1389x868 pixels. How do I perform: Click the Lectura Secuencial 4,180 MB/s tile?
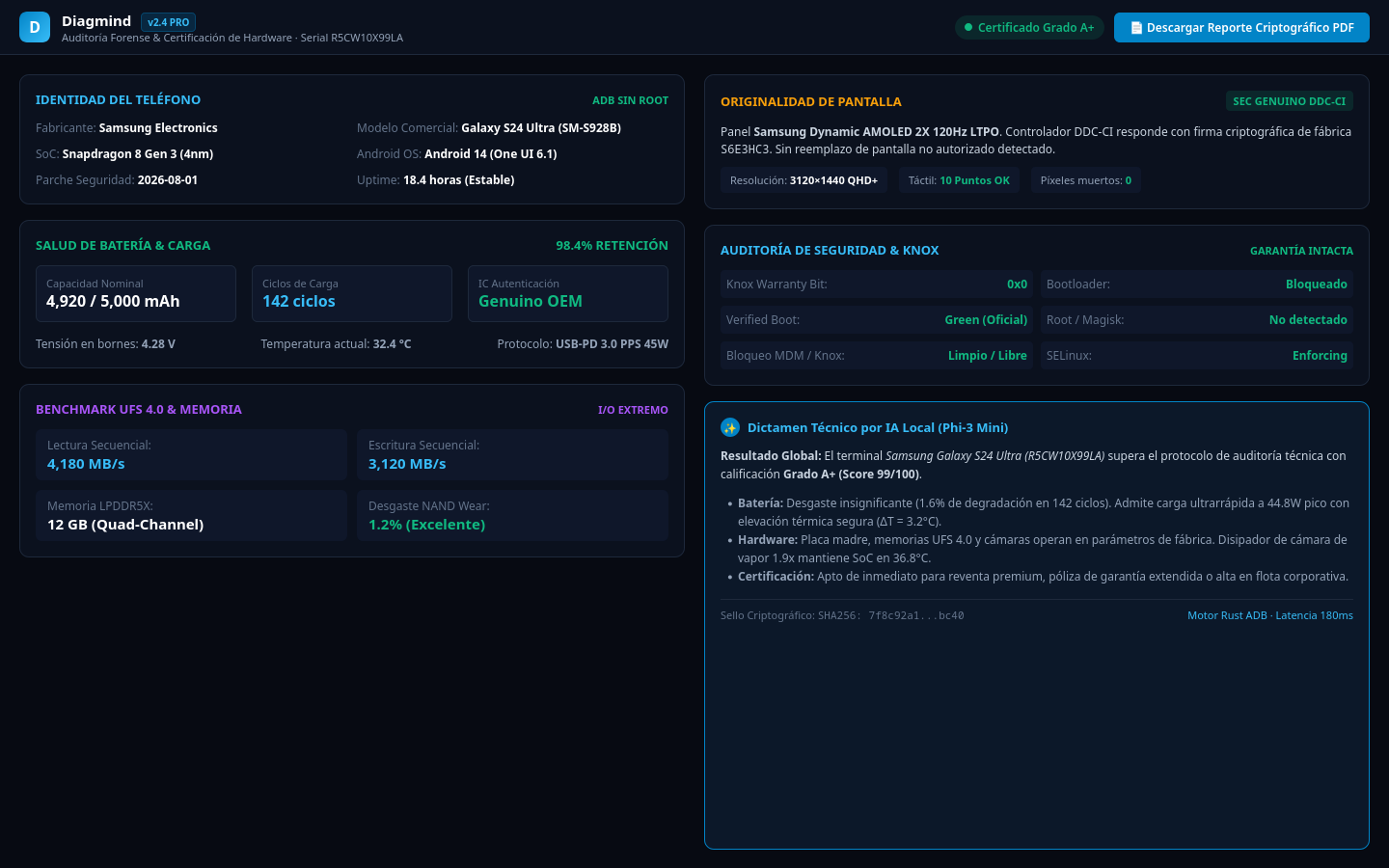pos(191,455)
